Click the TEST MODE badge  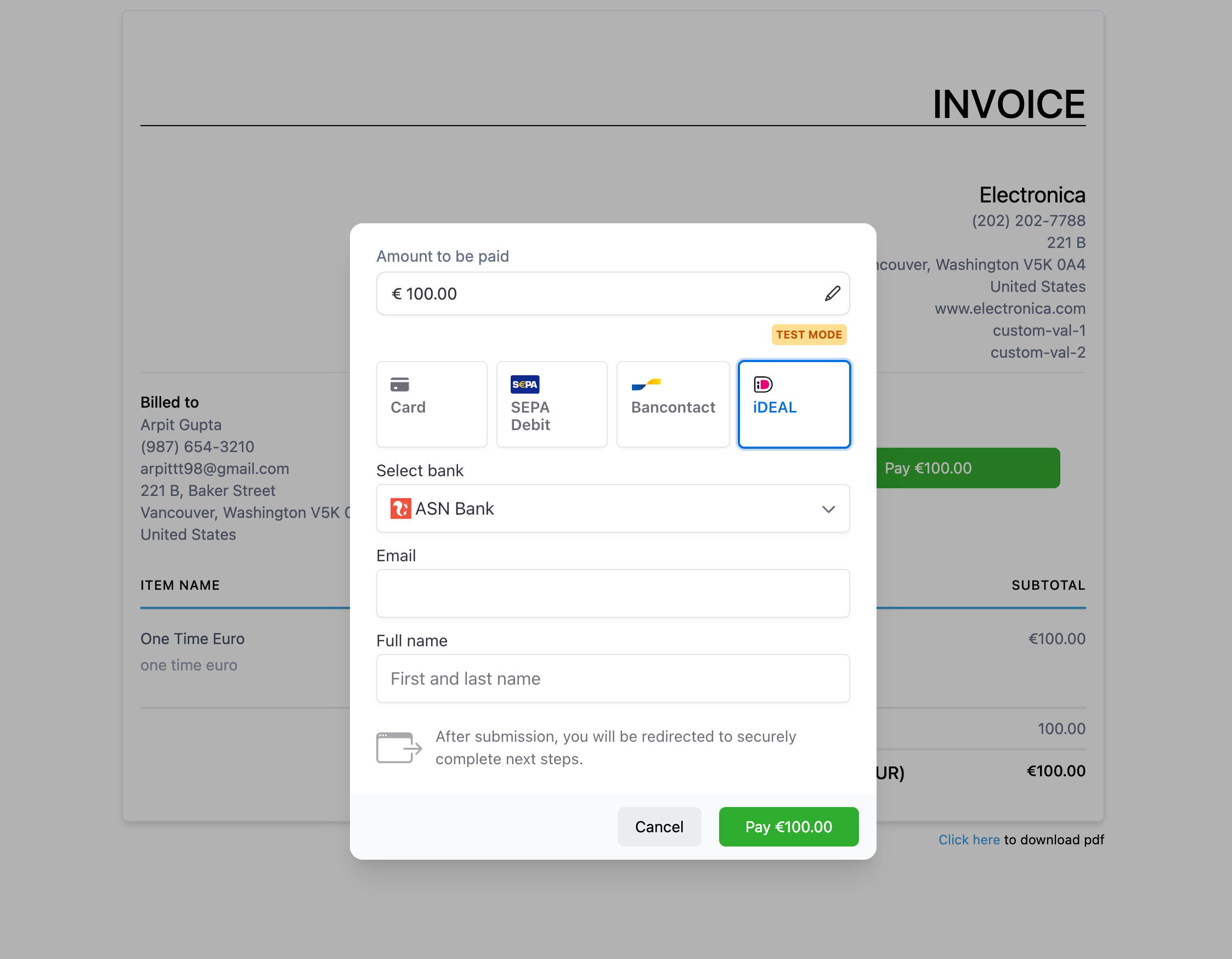(809, 335)
